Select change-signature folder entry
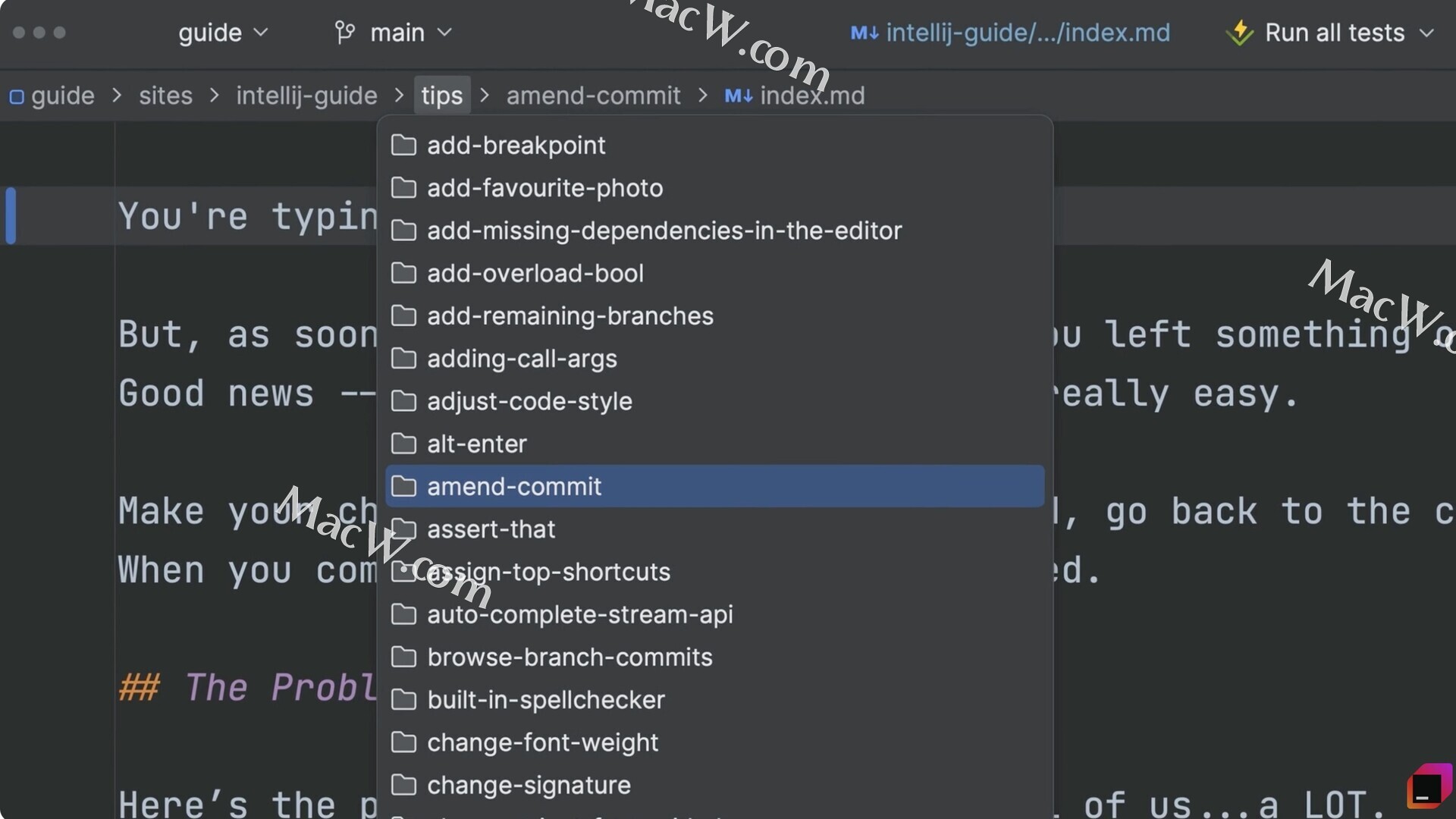 click(714, 785)
